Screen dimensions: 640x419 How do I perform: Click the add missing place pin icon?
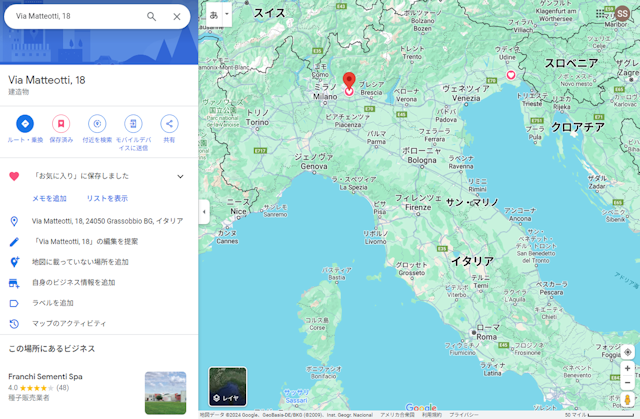pos(14,262)
